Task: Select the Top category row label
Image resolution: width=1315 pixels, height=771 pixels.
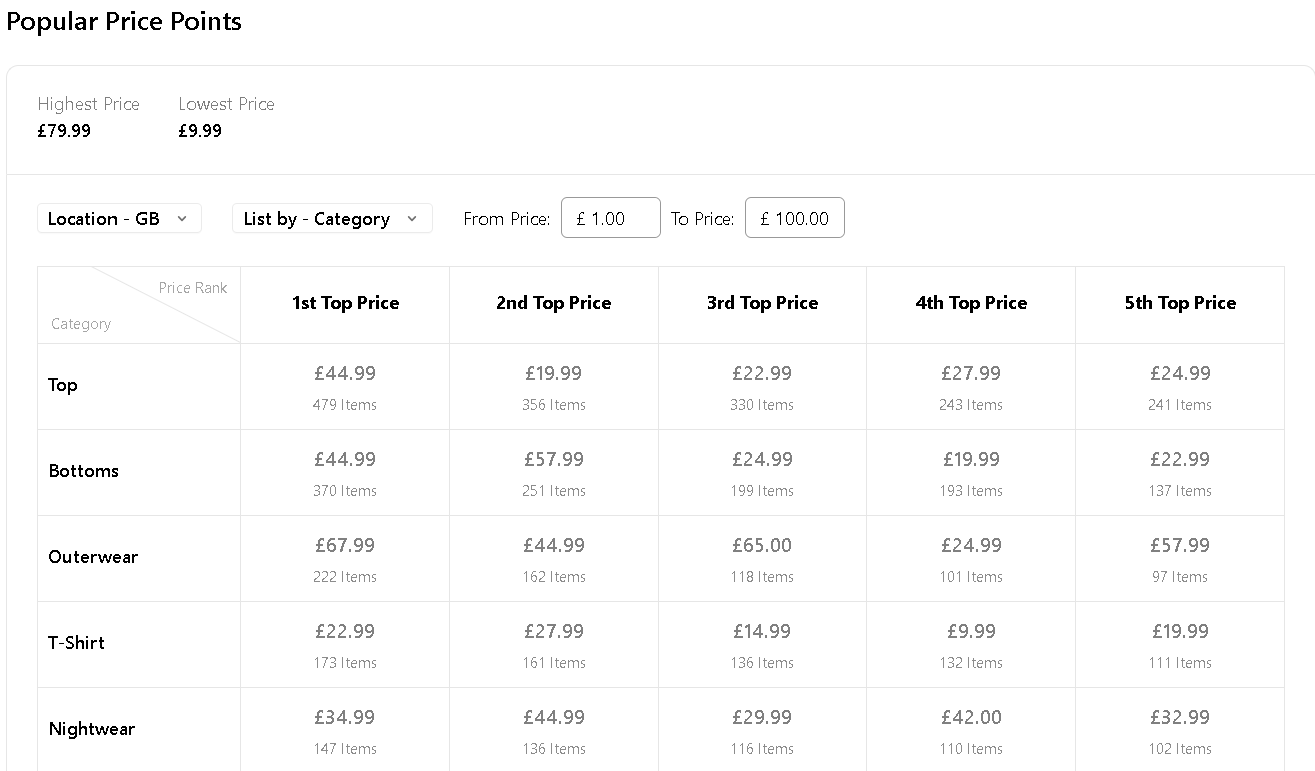Action: 63,385
